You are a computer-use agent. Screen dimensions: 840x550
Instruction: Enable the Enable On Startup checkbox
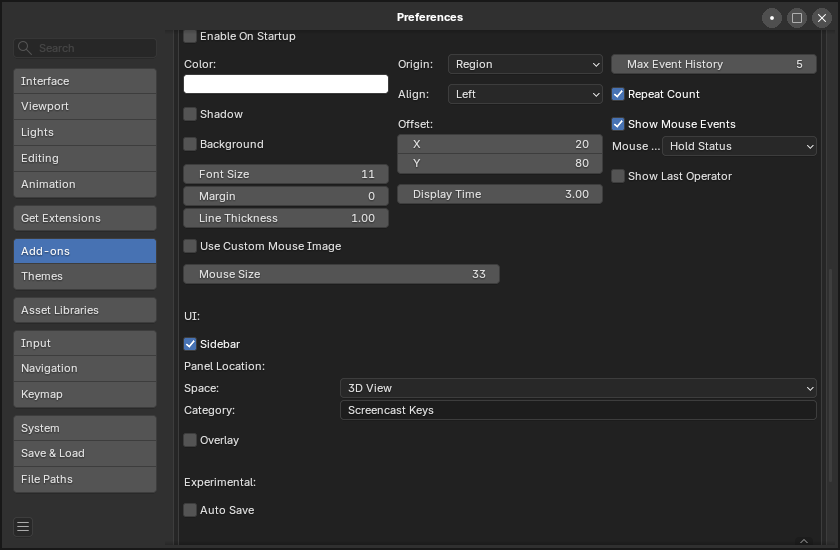point(190,36)
